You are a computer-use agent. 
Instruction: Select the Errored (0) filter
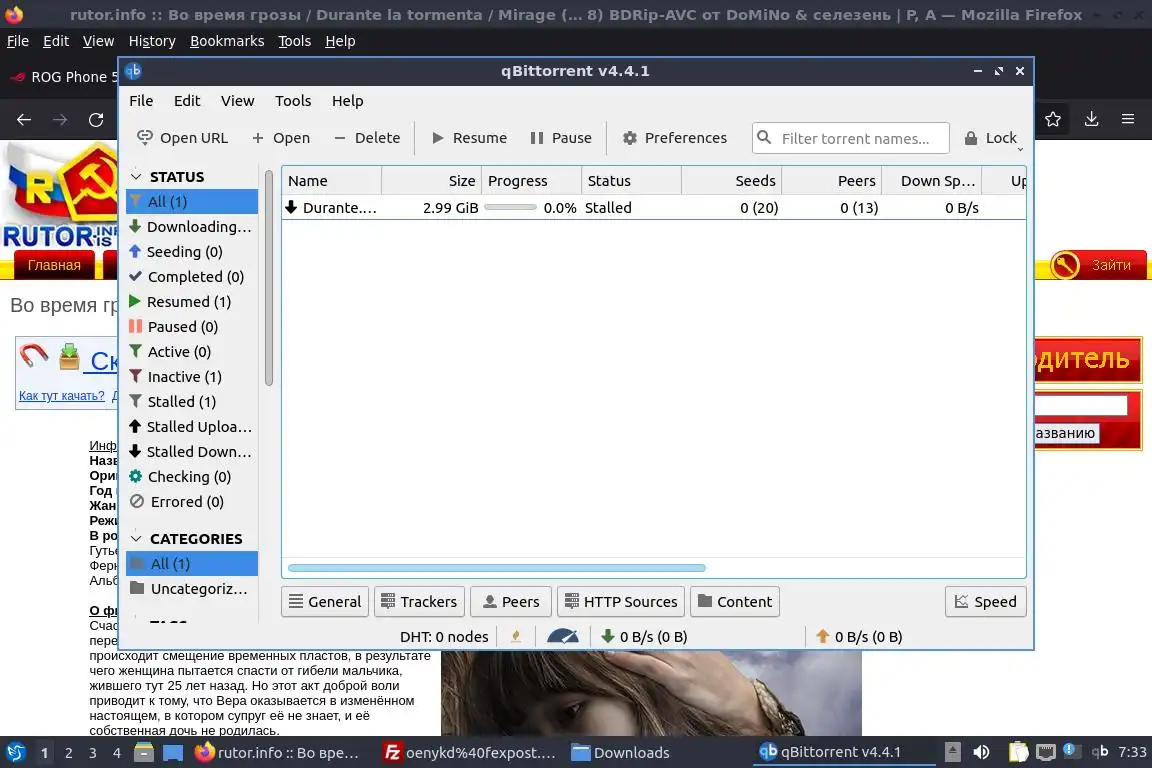(192, 501)
